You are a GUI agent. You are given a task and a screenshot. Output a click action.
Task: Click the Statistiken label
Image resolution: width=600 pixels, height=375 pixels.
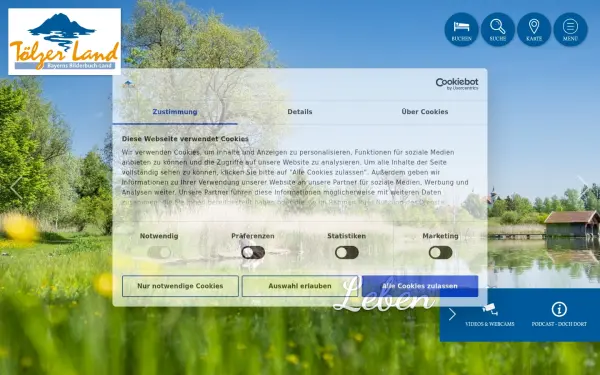(x=347, y=236)
